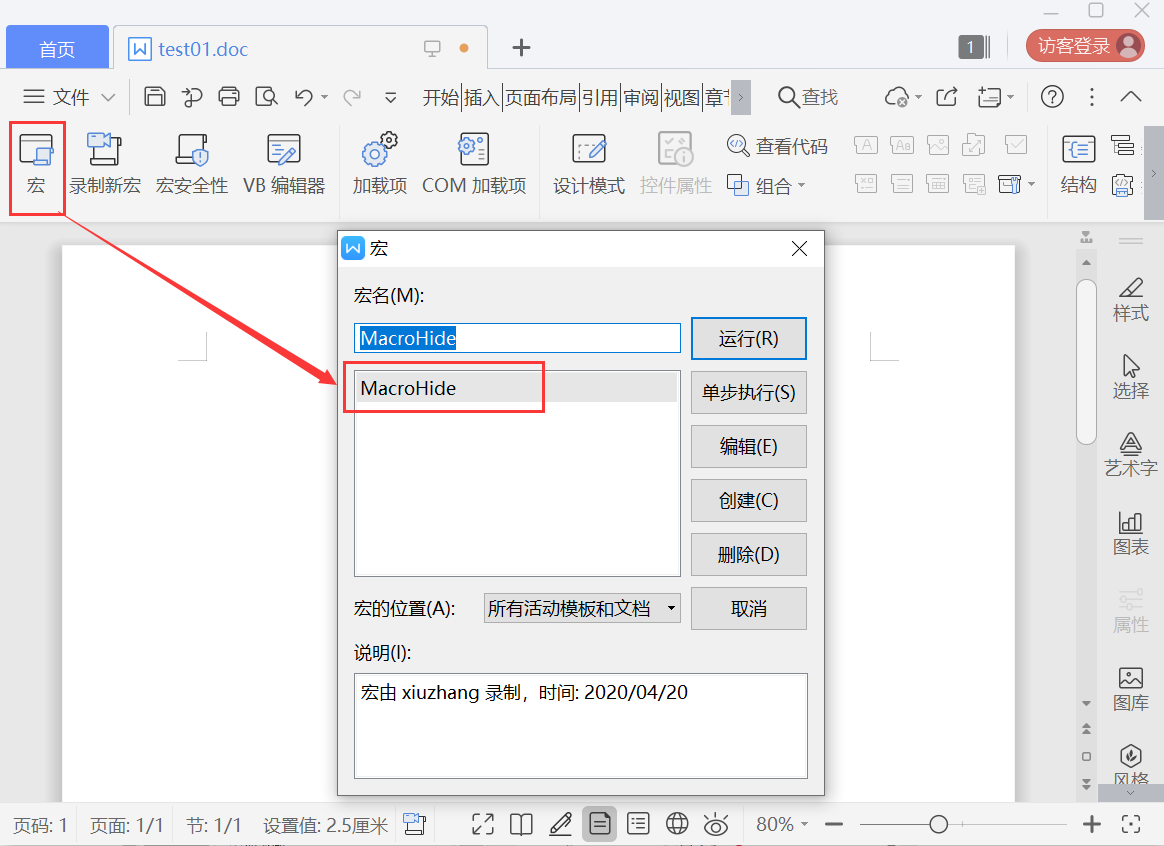Screen dimensions: 1164x846
Task: Zoom out with minus button
Action: pos(834,824)
